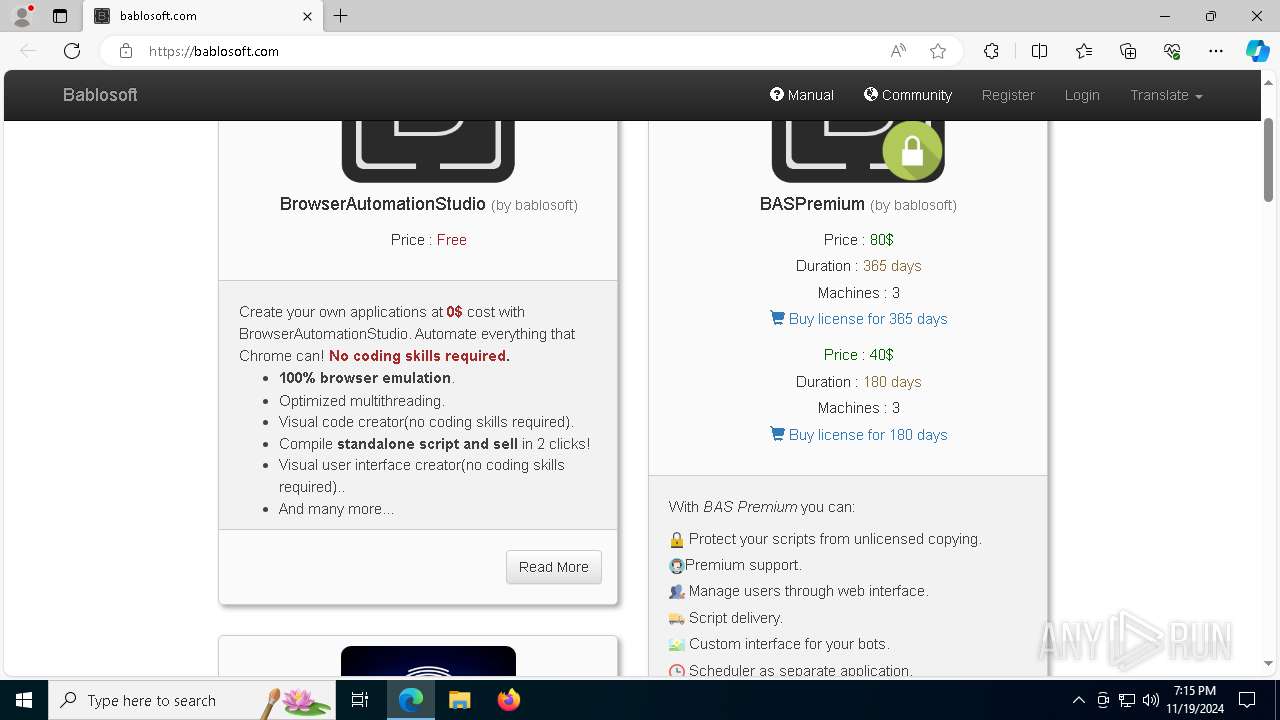The image size is (1280, 720).
Task: Select 'Manage users through web interface' line
Action: (799, 591)
